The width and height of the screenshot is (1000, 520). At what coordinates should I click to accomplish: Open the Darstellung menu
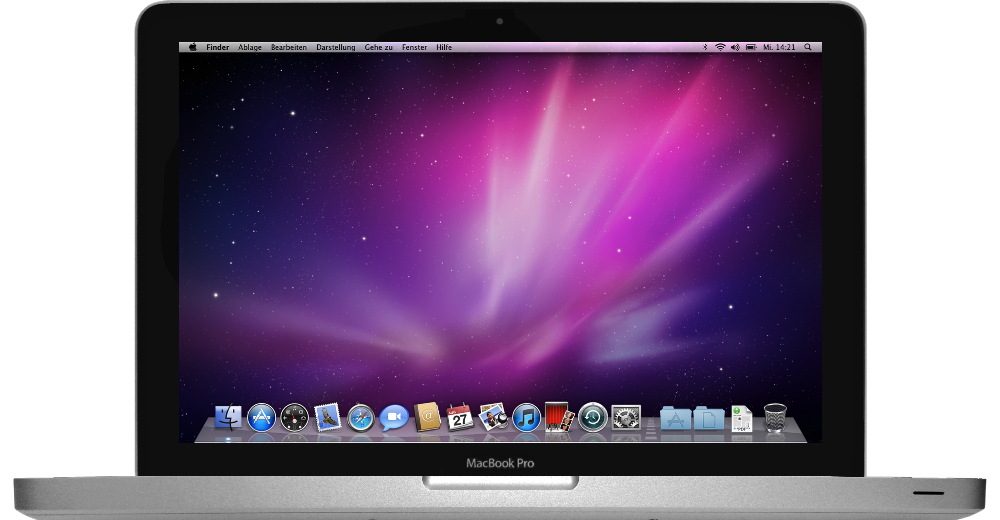click(x=335, y=47)
